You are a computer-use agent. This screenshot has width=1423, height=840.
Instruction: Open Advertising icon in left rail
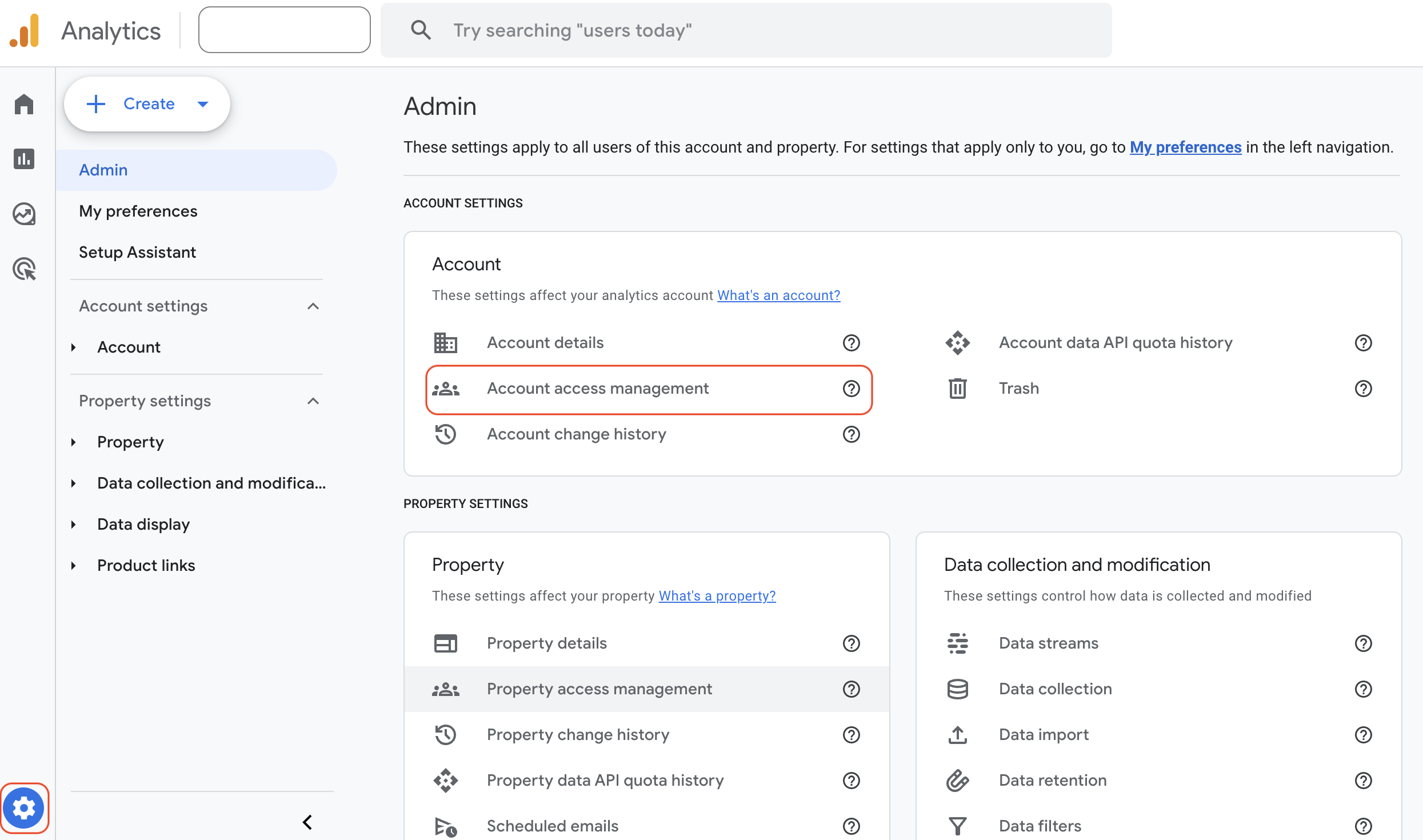24,269
